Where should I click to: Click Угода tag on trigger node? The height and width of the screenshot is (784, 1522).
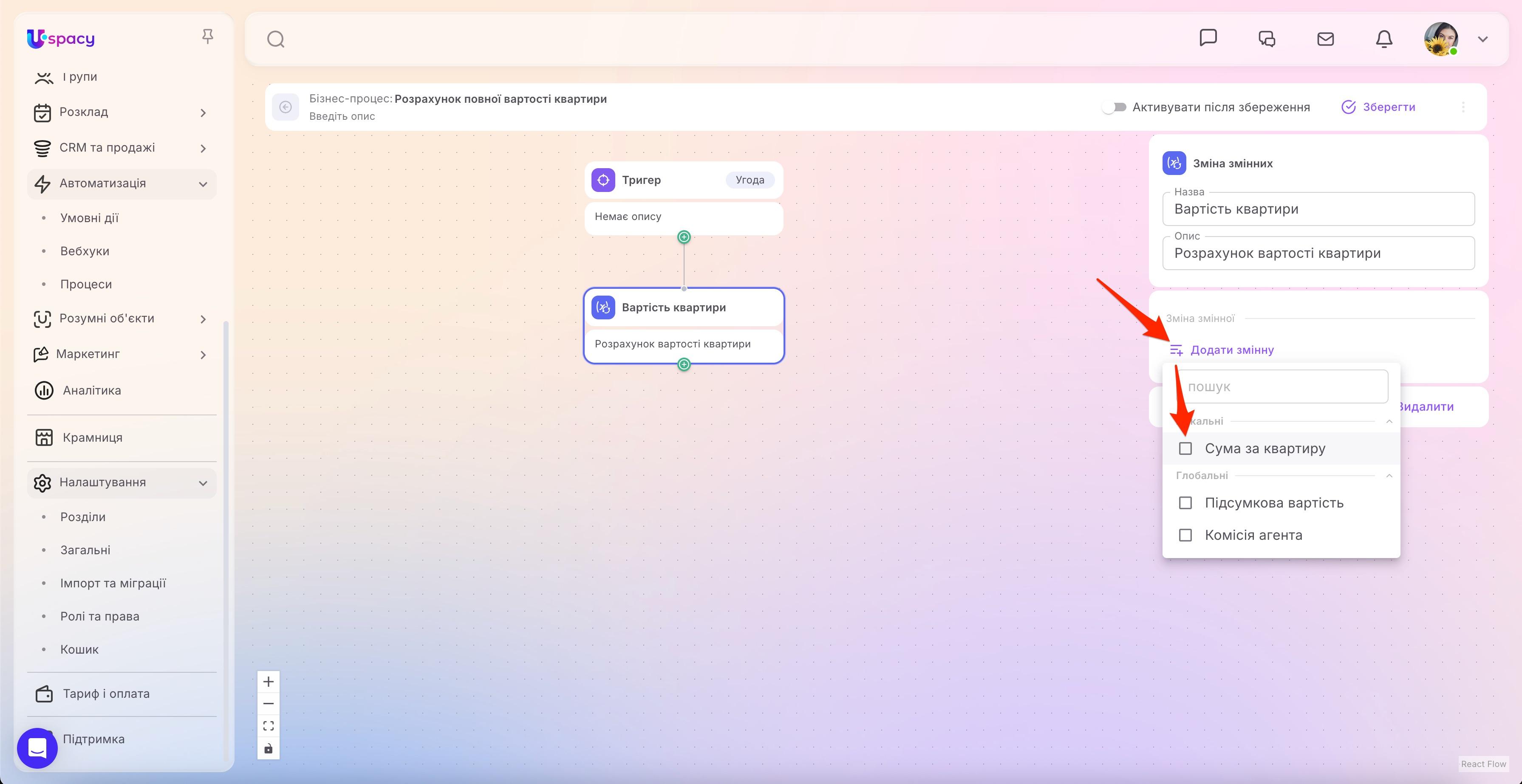coord(750,180)
